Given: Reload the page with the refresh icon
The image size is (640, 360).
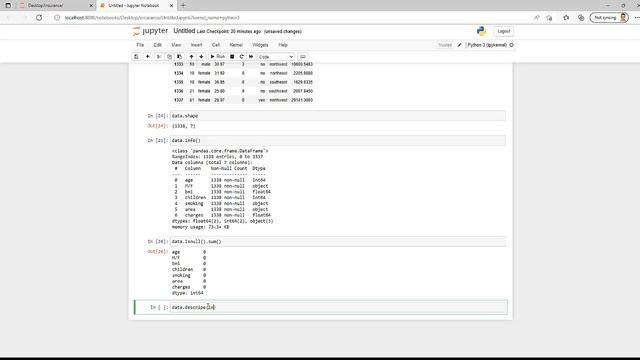Looking at the screenshot, I should [39, 18].
